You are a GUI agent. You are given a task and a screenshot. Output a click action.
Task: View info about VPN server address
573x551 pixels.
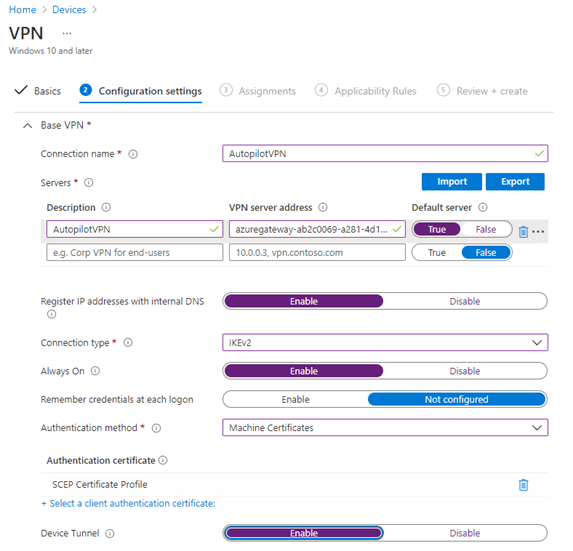tap(323, 208)
